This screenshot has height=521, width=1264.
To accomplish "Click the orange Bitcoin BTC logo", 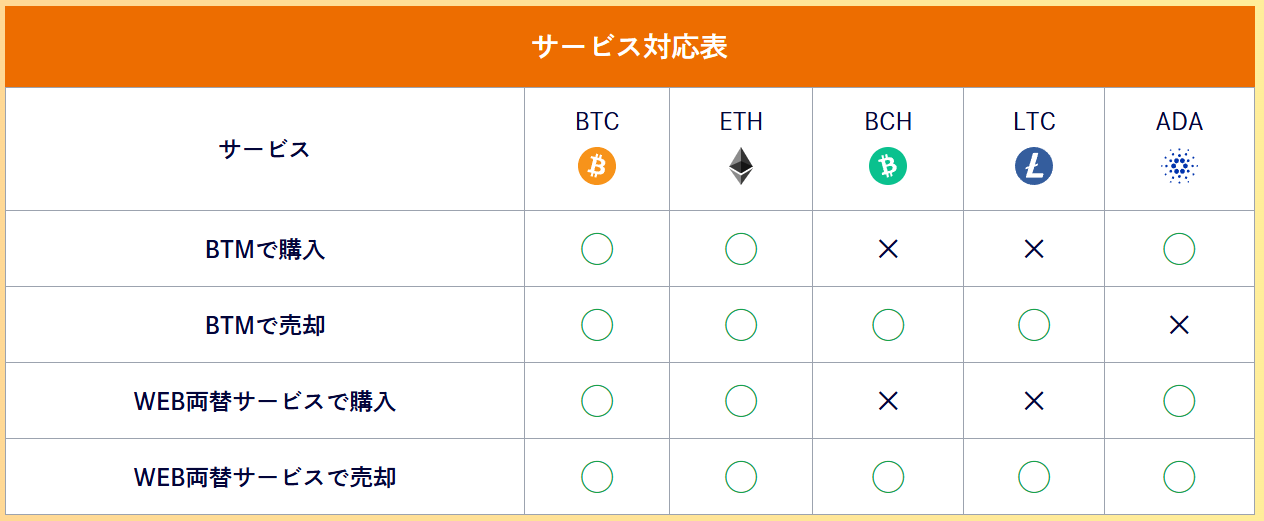I will coord(597,166).
